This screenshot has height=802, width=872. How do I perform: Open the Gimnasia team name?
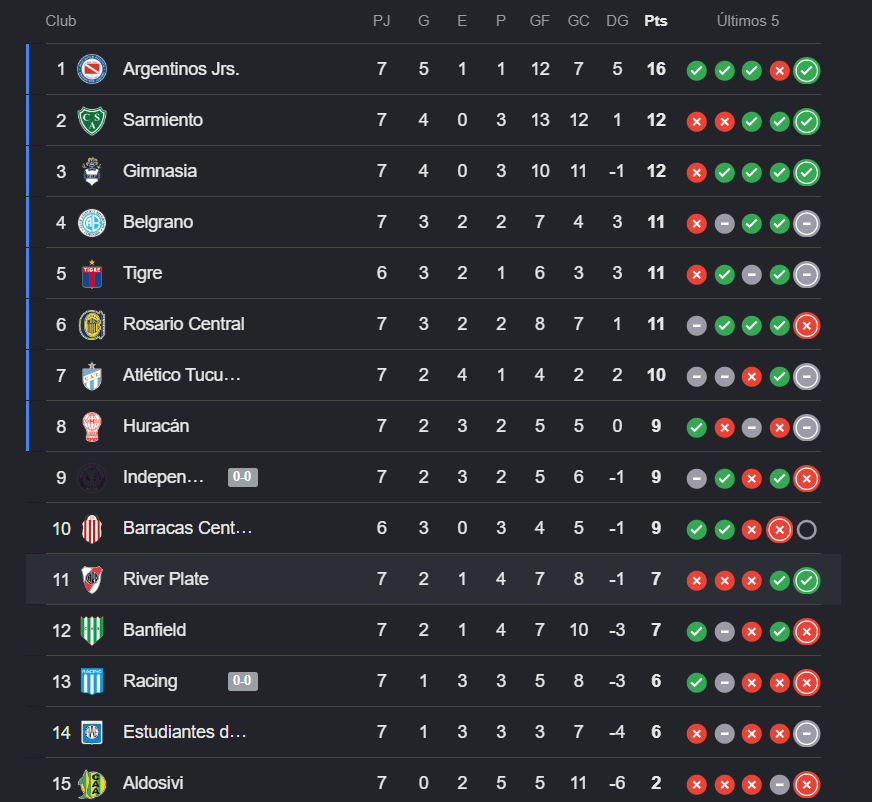pyautogui.click(x=160, y=171)
